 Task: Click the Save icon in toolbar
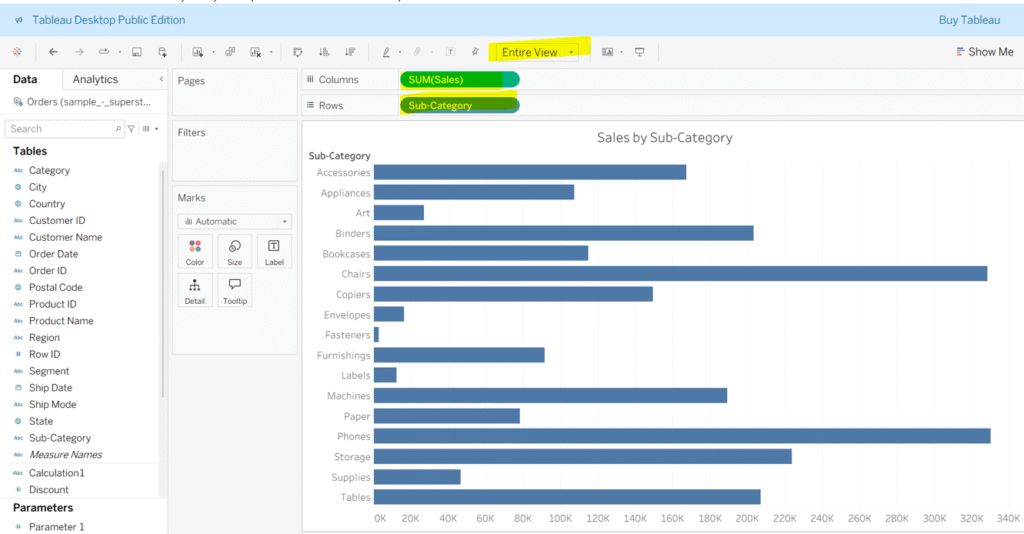point(137,52)
